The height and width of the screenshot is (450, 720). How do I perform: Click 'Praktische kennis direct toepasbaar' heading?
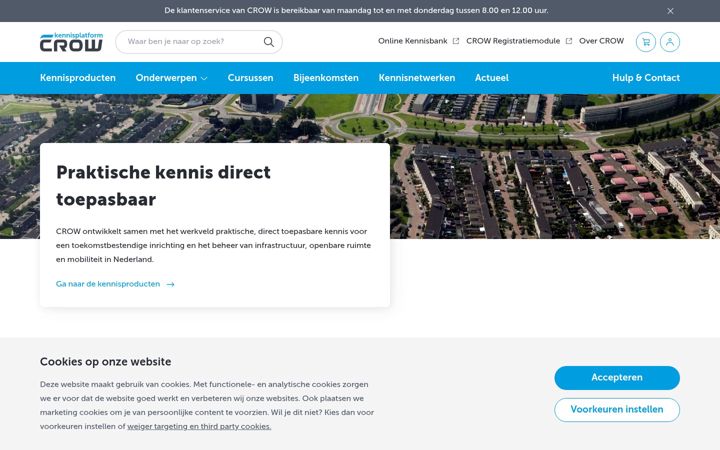(x=163, y=186)
